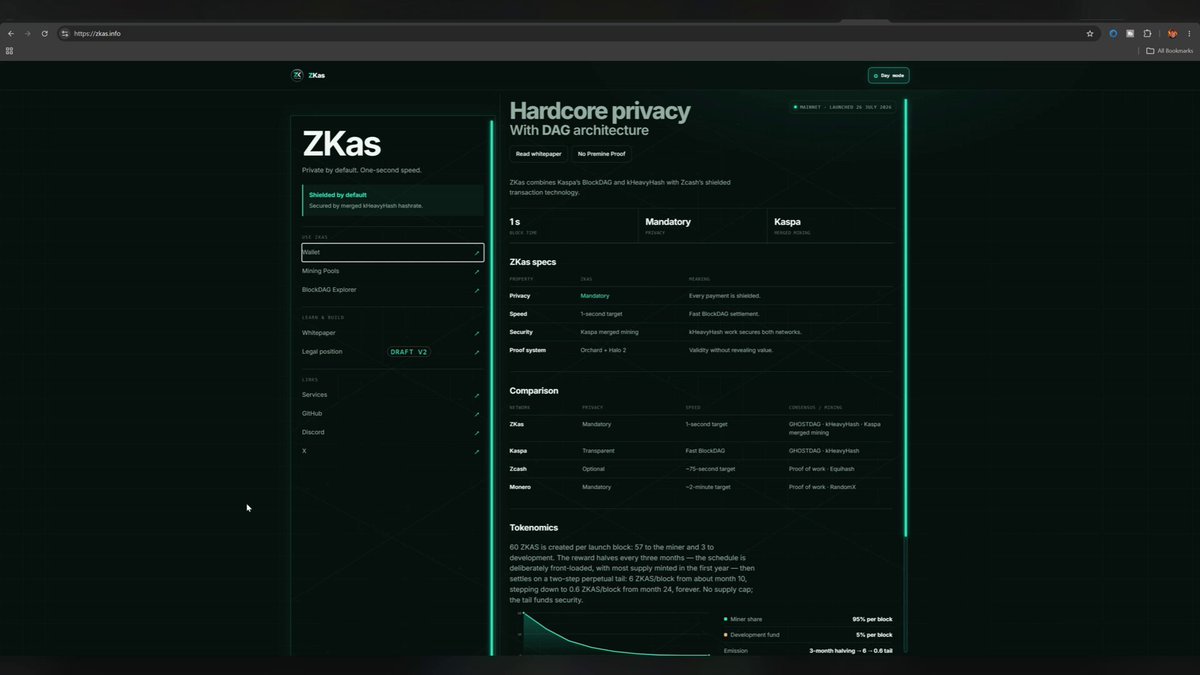Click the arrow icon beside GitHub
This screenshot has height=675, width=1200.
pyautogui.click(x=477, y=414)
